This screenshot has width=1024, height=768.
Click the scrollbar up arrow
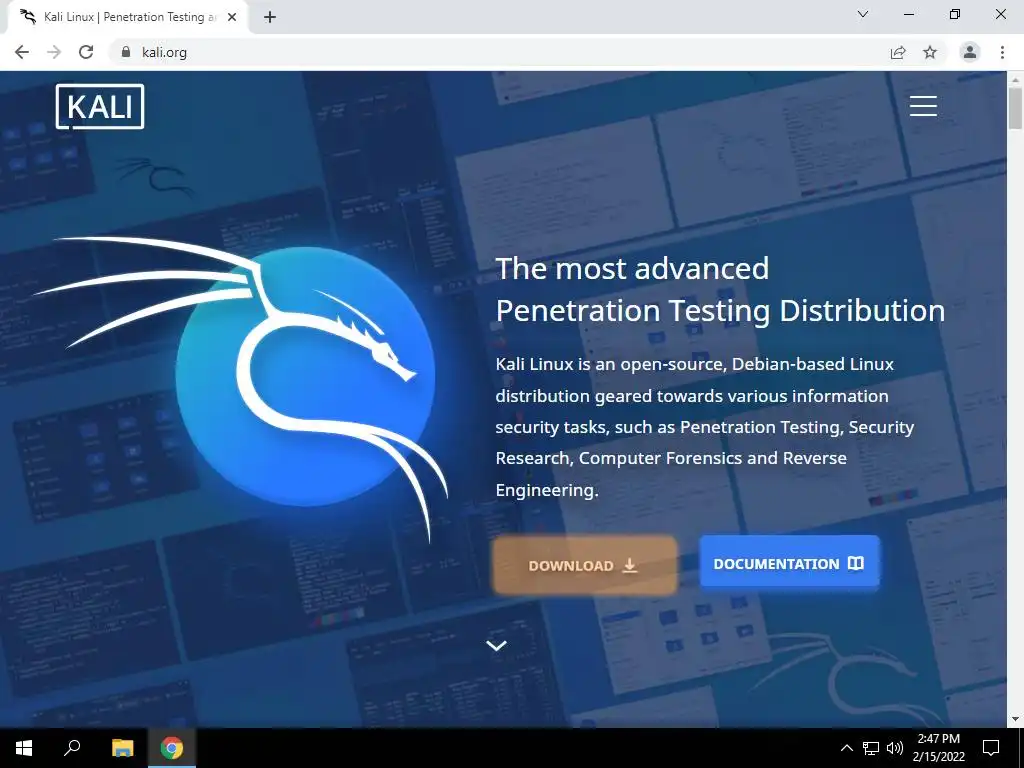click(1015, 79)
